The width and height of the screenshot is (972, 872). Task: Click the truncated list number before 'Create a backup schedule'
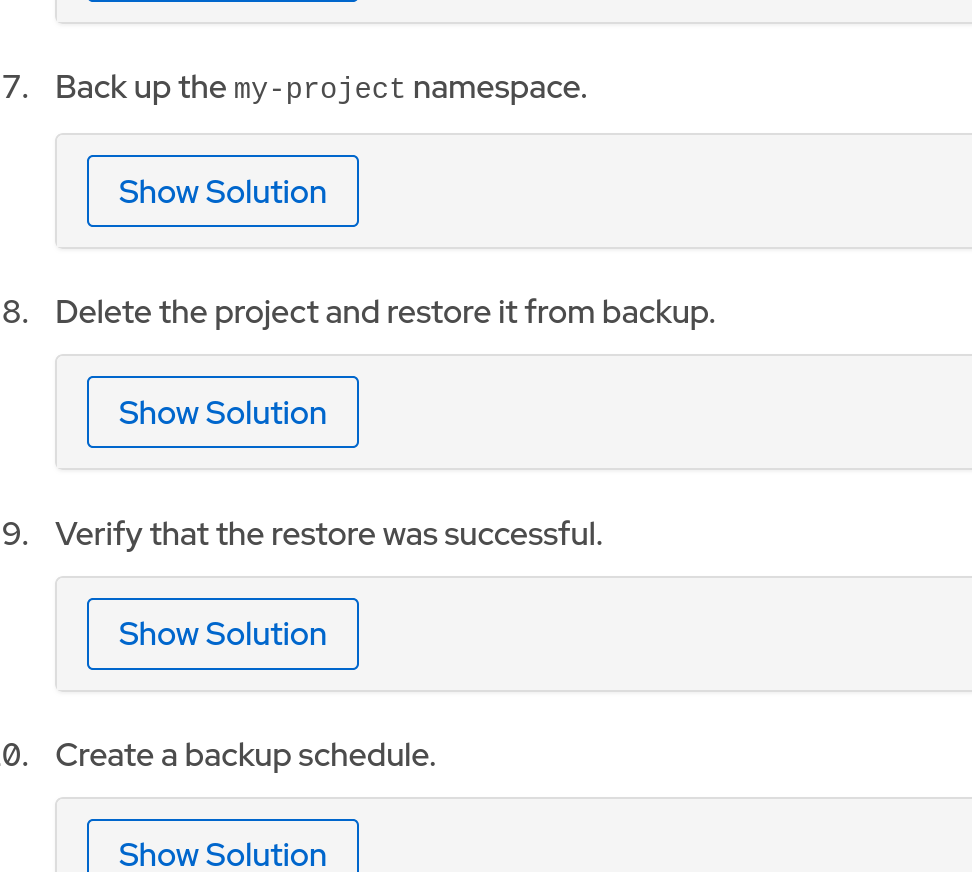click(x=12, y=755)
